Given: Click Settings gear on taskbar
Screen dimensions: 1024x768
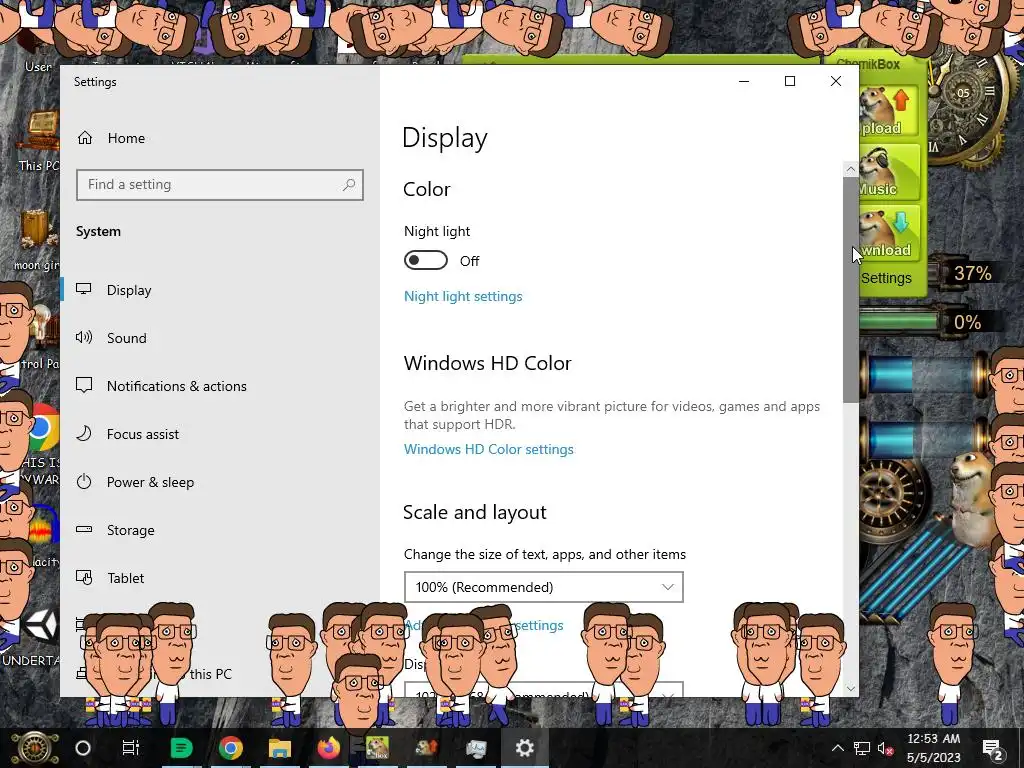Looking at the screenshot, I should (524, 748).
